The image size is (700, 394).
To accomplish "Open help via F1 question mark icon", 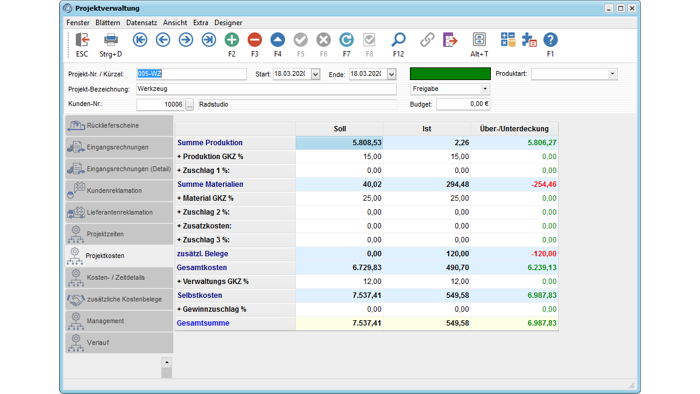I will [550, 40].
